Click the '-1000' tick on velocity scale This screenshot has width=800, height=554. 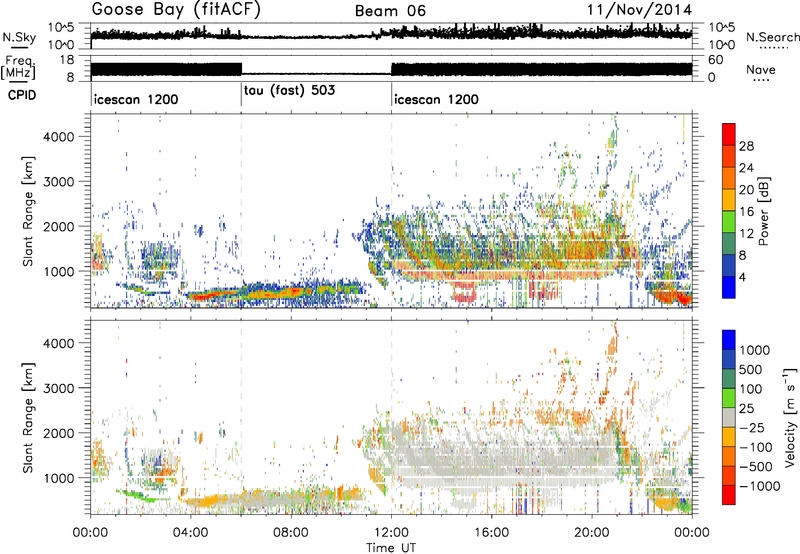click(760, 486)
